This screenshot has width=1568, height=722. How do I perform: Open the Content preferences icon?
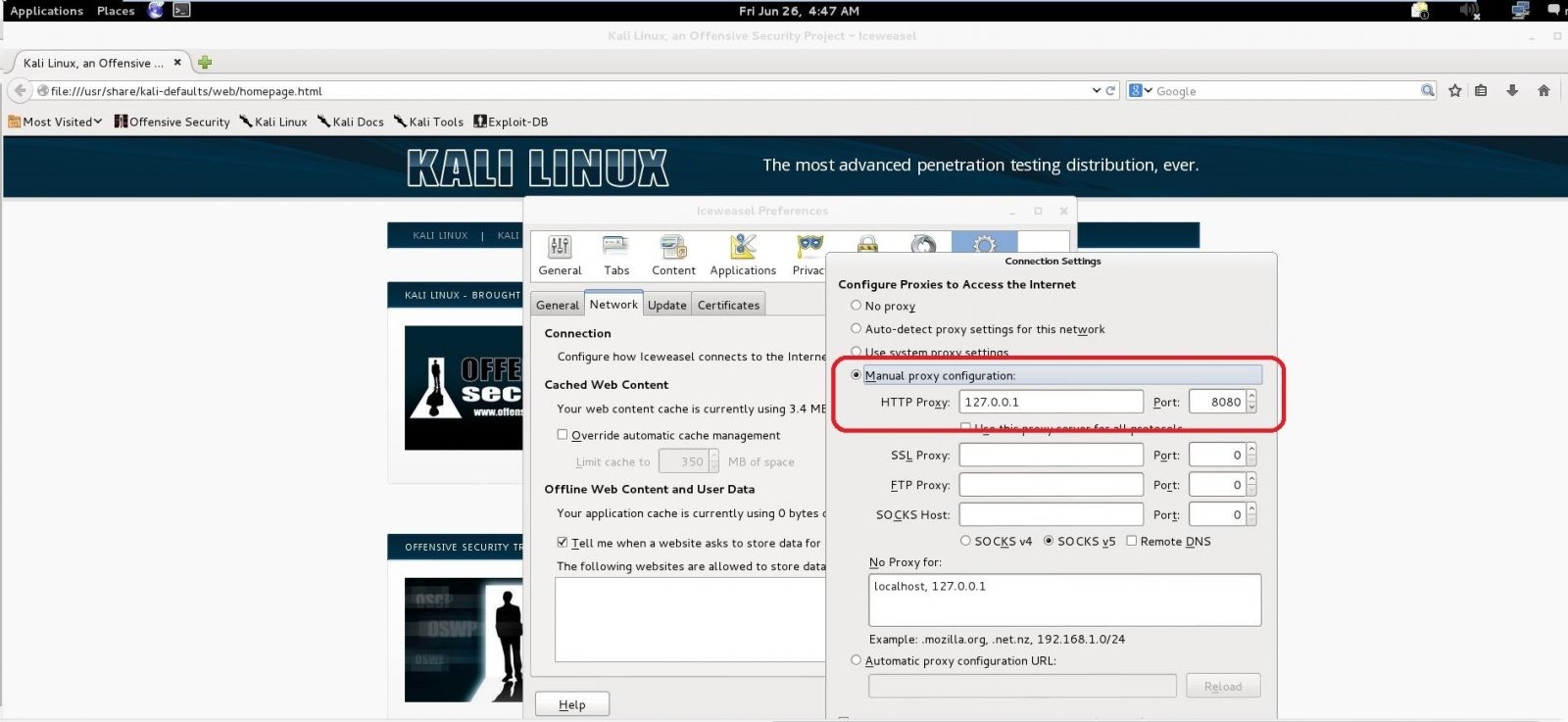(x=673, y=256)
